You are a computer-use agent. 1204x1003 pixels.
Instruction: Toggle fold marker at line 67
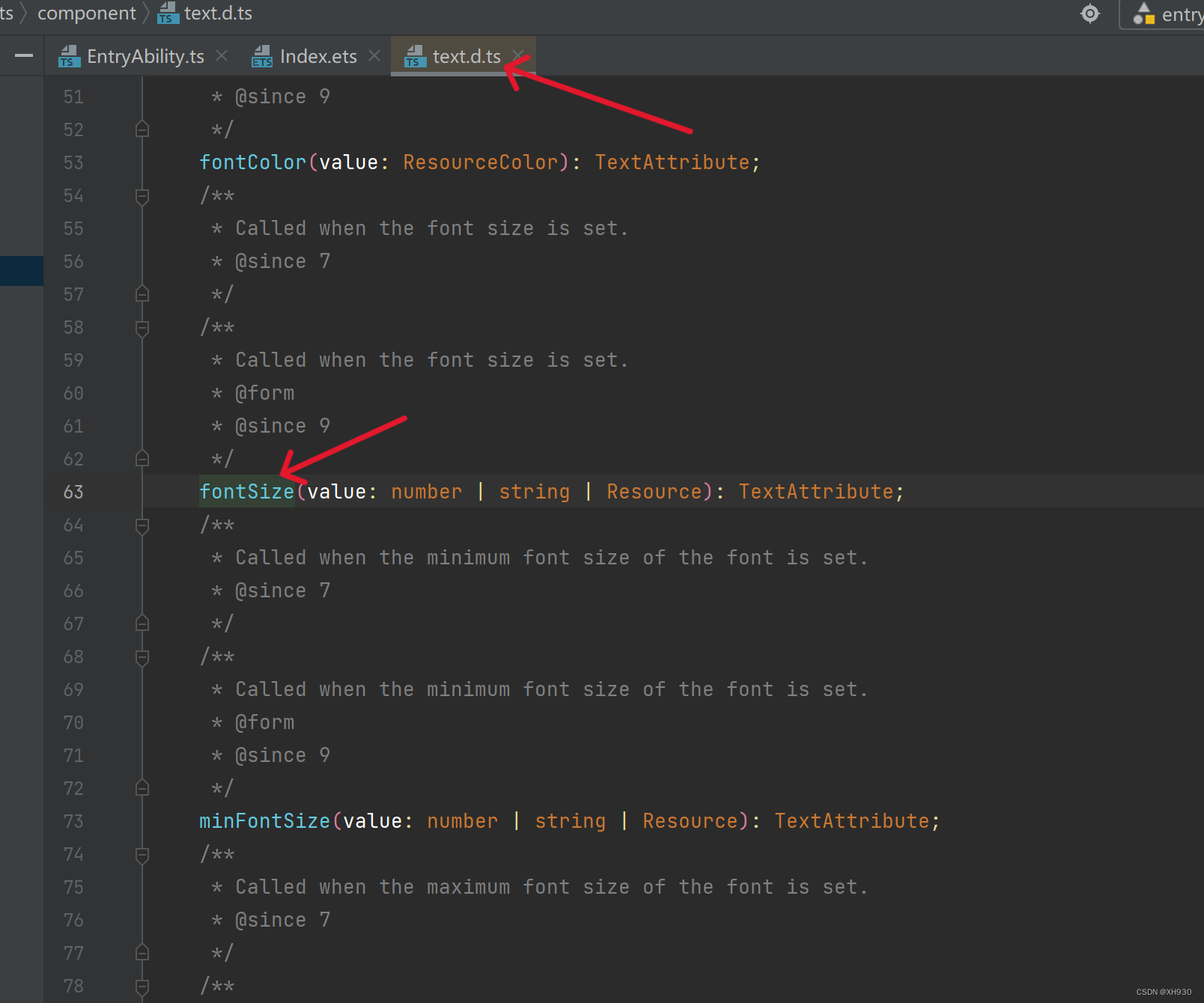point(142,624)
